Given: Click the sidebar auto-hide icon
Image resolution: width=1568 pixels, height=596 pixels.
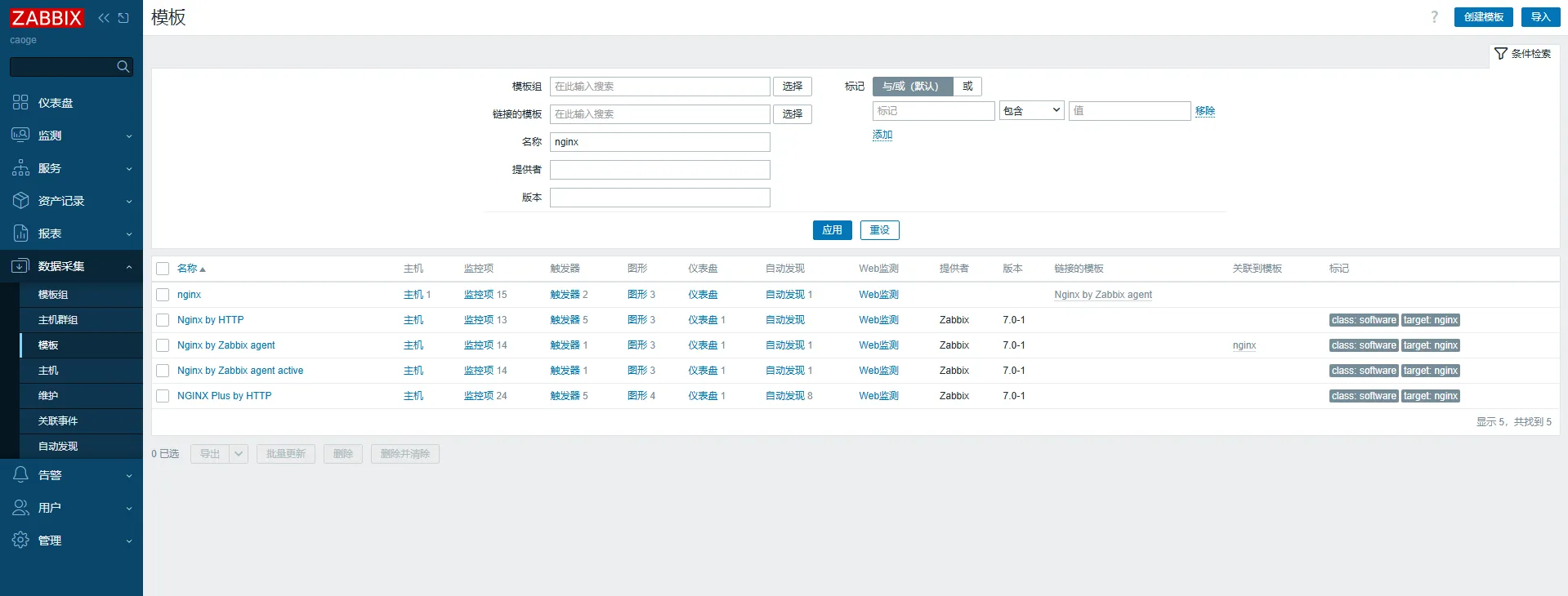Looking at the screenshot, I should pyautogui.click(x=123, y=18).
